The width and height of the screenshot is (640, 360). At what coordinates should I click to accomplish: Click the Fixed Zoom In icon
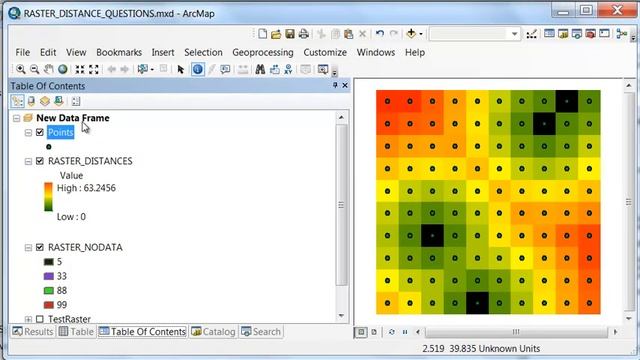click(80, 69)
